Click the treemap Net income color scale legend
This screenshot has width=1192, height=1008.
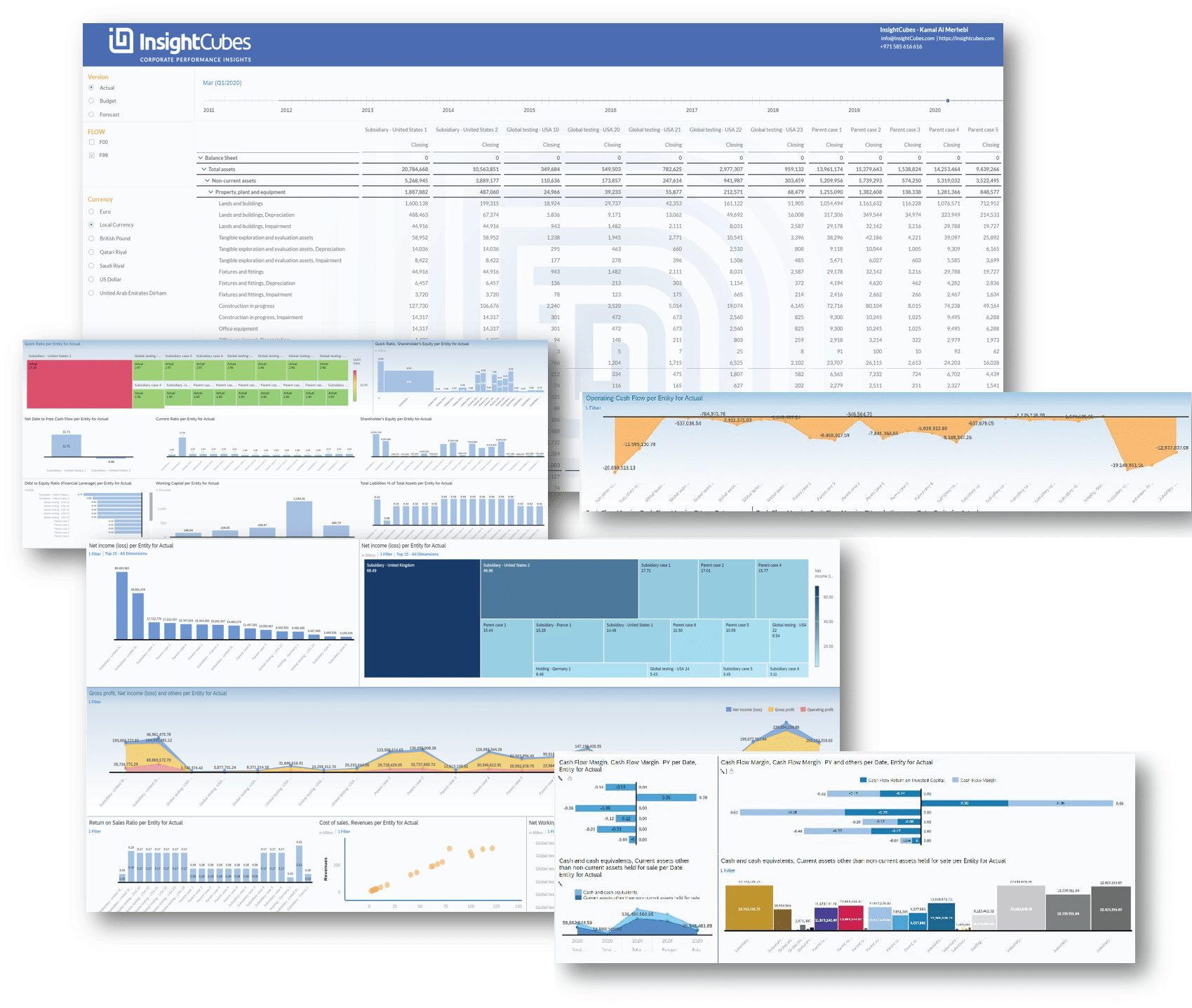817,626
